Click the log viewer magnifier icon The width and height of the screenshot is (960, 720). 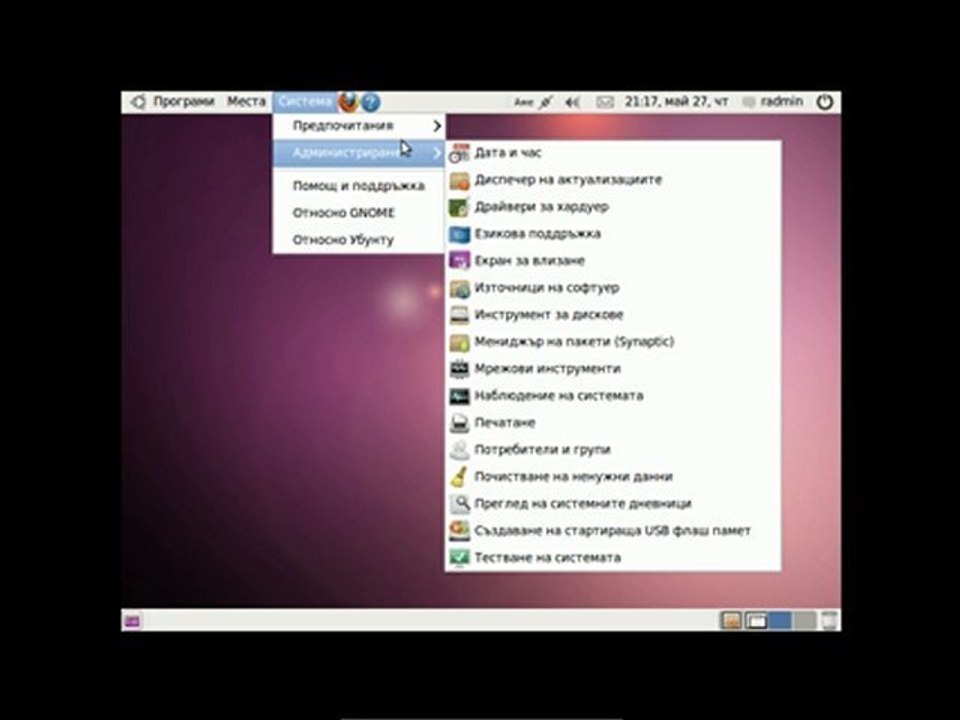coord(459,503)
